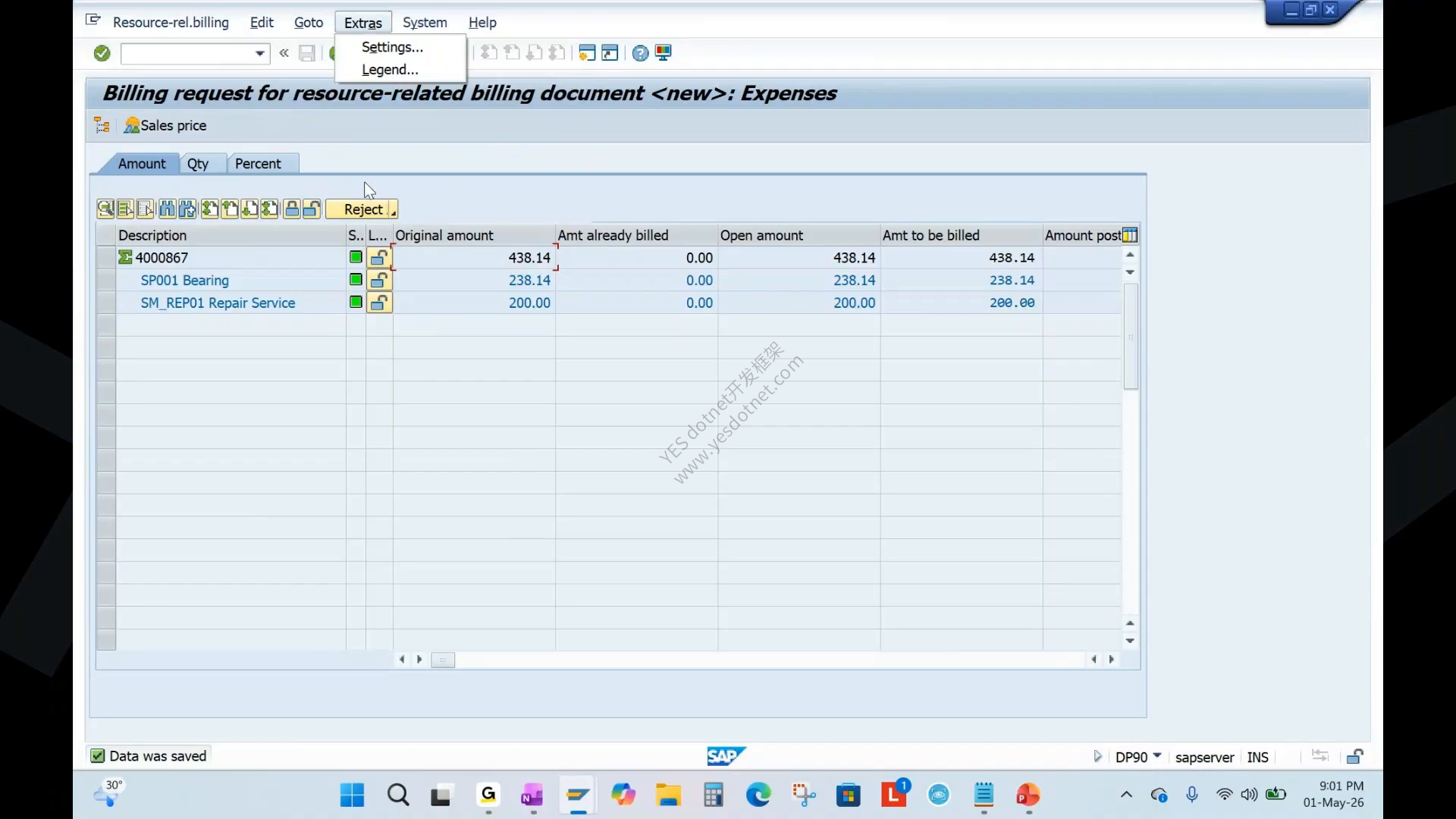The image size is (1456, 819).
Task: Open the command field dropdown arrow
Action: (x=260, y=54)
